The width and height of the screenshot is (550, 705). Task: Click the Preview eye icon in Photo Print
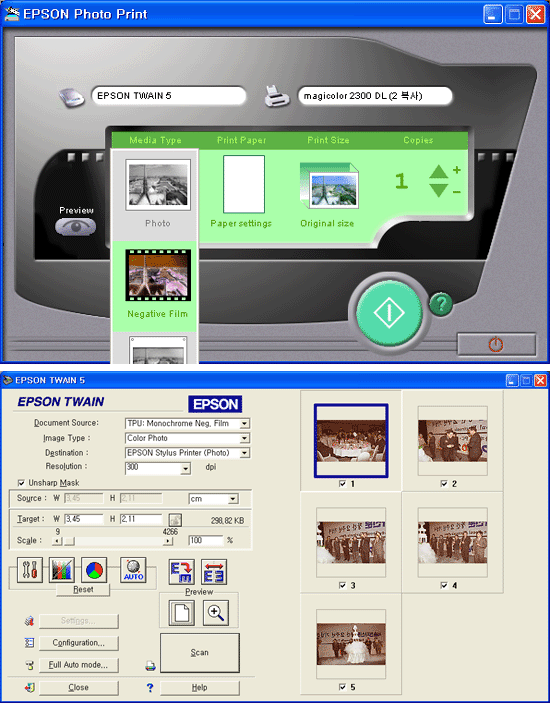tap(76, 227)
